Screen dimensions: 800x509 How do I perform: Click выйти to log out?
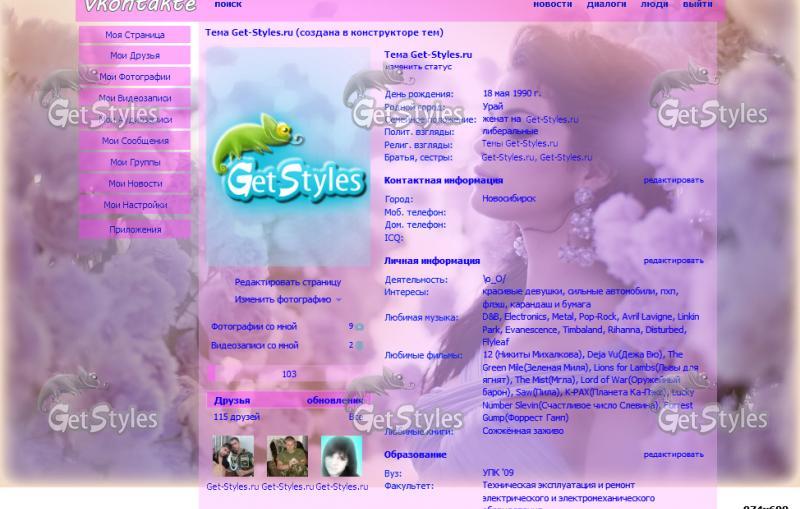pyautogui.click(x=697, y=5)
